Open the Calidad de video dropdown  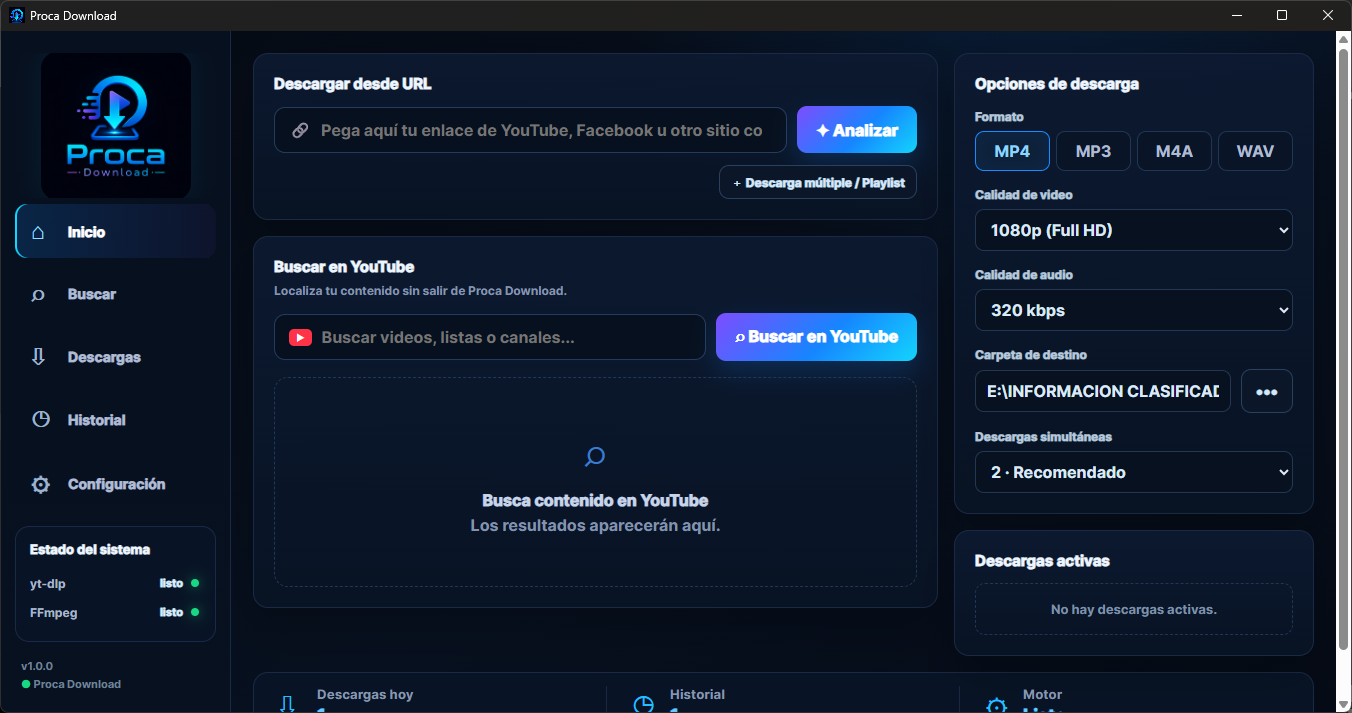(1134, 230)
